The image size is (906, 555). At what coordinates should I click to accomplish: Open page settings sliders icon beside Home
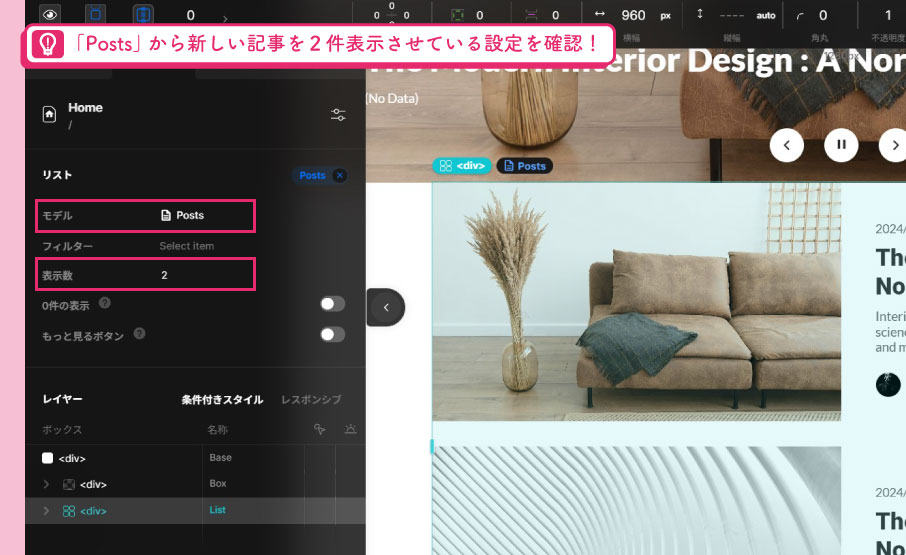338,114
